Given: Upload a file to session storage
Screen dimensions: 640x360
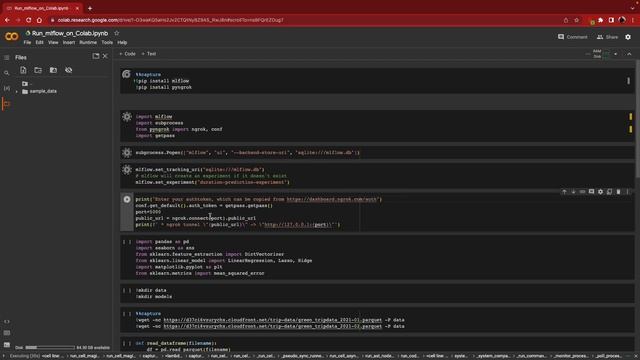Looking at the screenshot, I should [x=23, y=70].
